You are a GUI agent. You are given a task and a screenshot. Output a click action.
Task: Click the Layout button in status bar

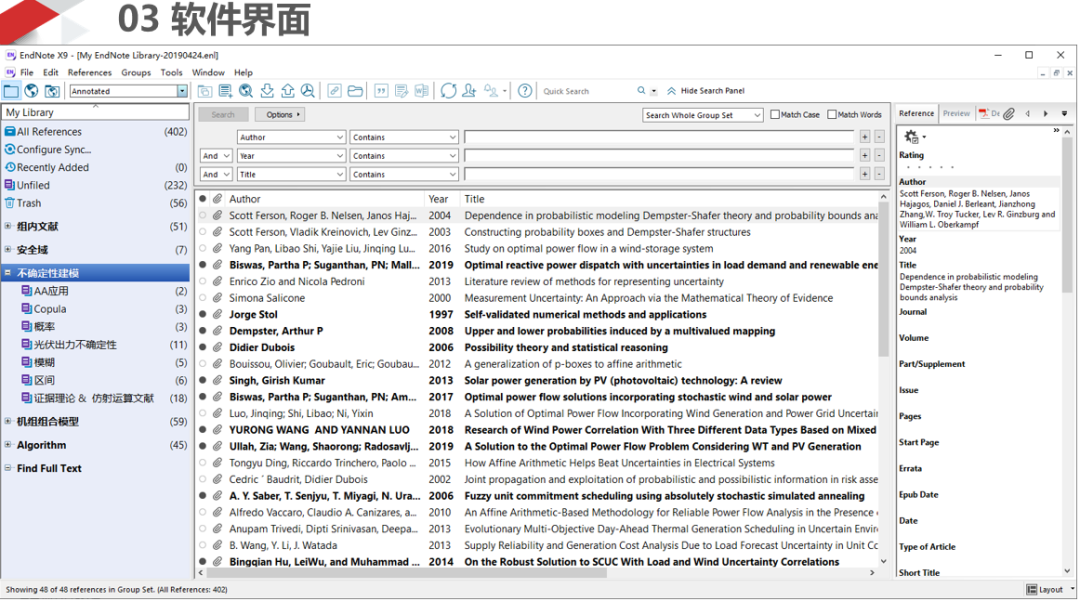click(1046, 590)
